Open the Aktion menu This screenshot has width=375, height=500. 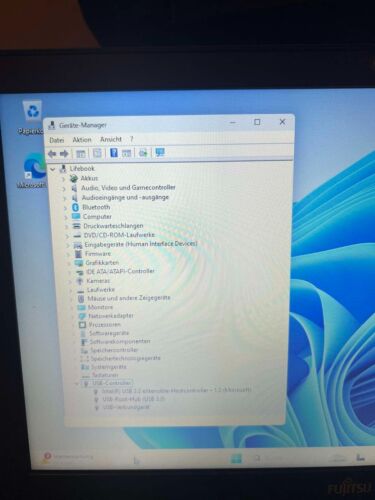click(x=82, y=140)
